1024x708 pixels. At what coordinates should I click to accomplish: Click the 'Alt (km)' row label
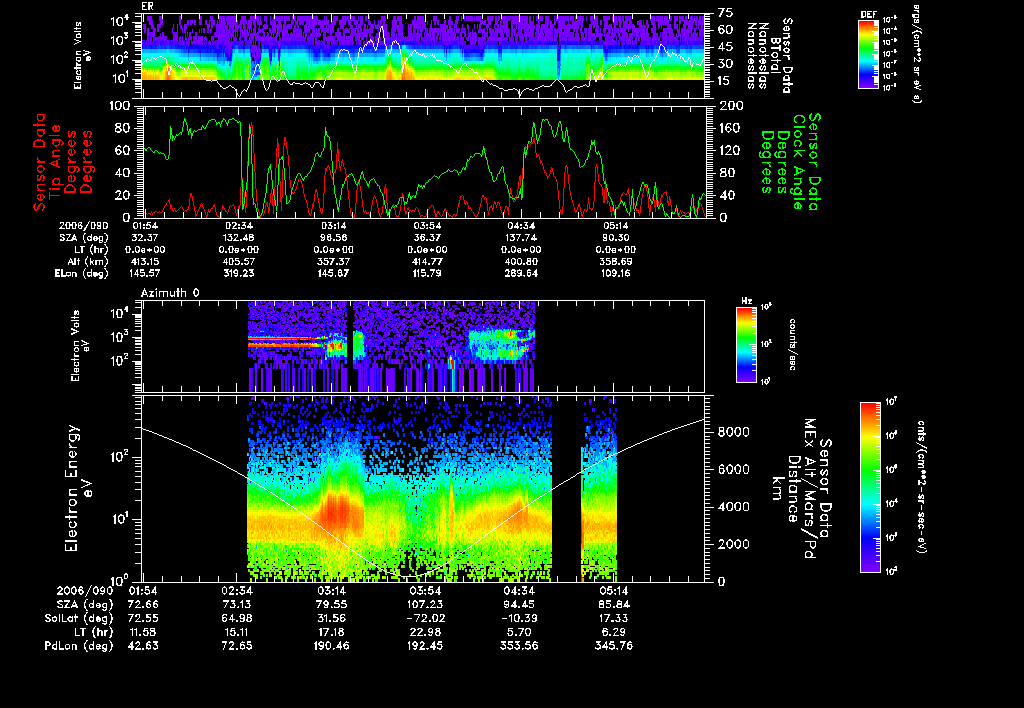click(86, 261)
